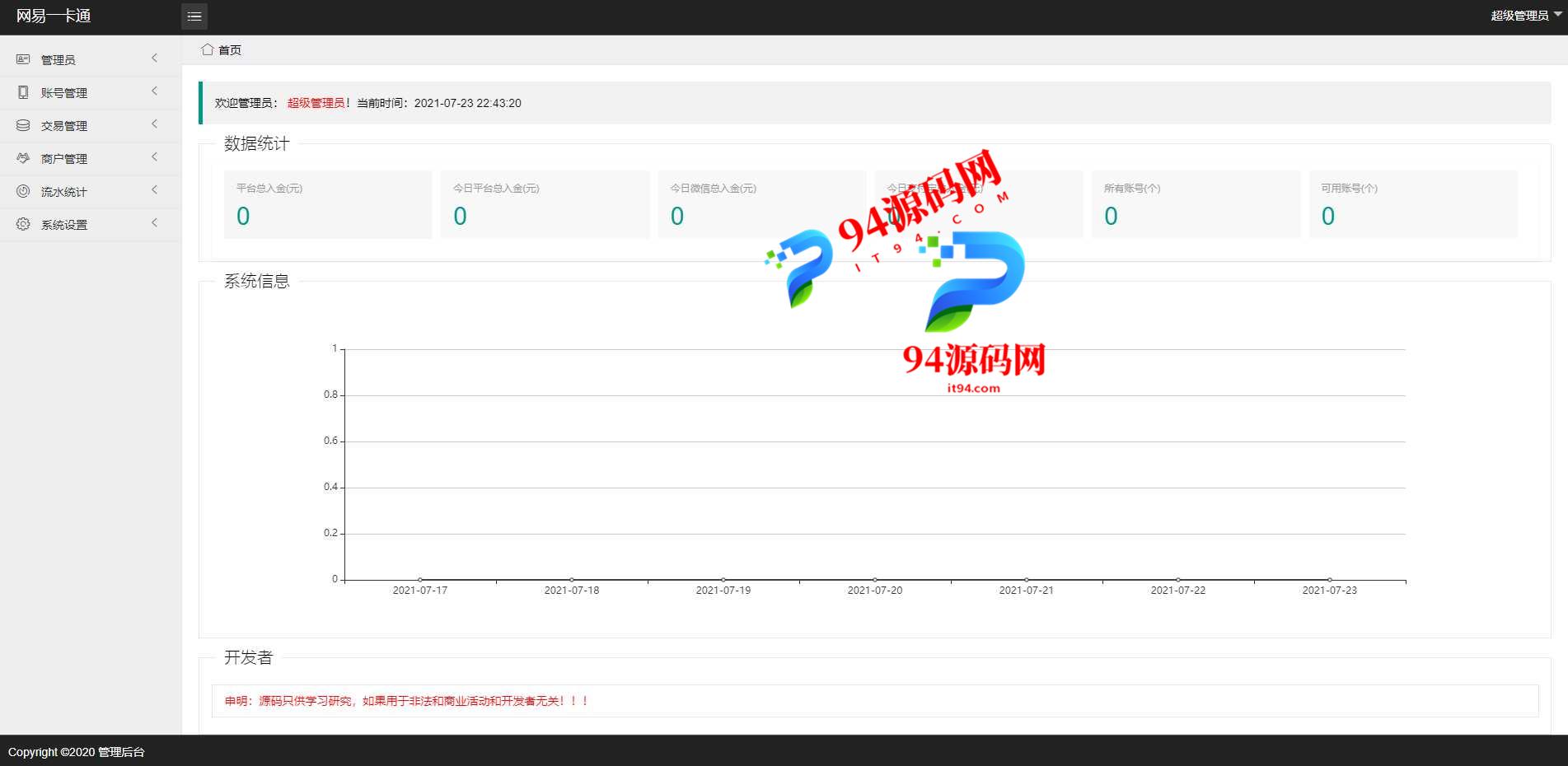The image size is (1568, 766).
Task: Click the 可用账号(个) stat card
Action: pos(1413,204)
